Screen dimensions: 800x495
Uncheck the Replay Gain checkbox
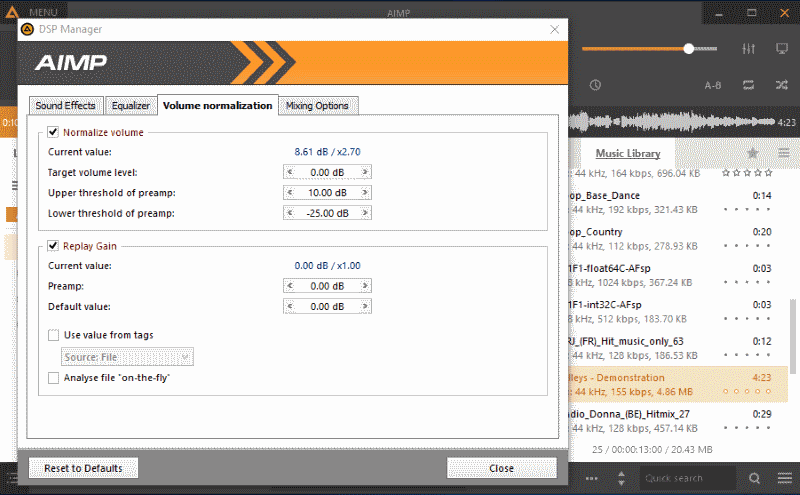point(53,246)
